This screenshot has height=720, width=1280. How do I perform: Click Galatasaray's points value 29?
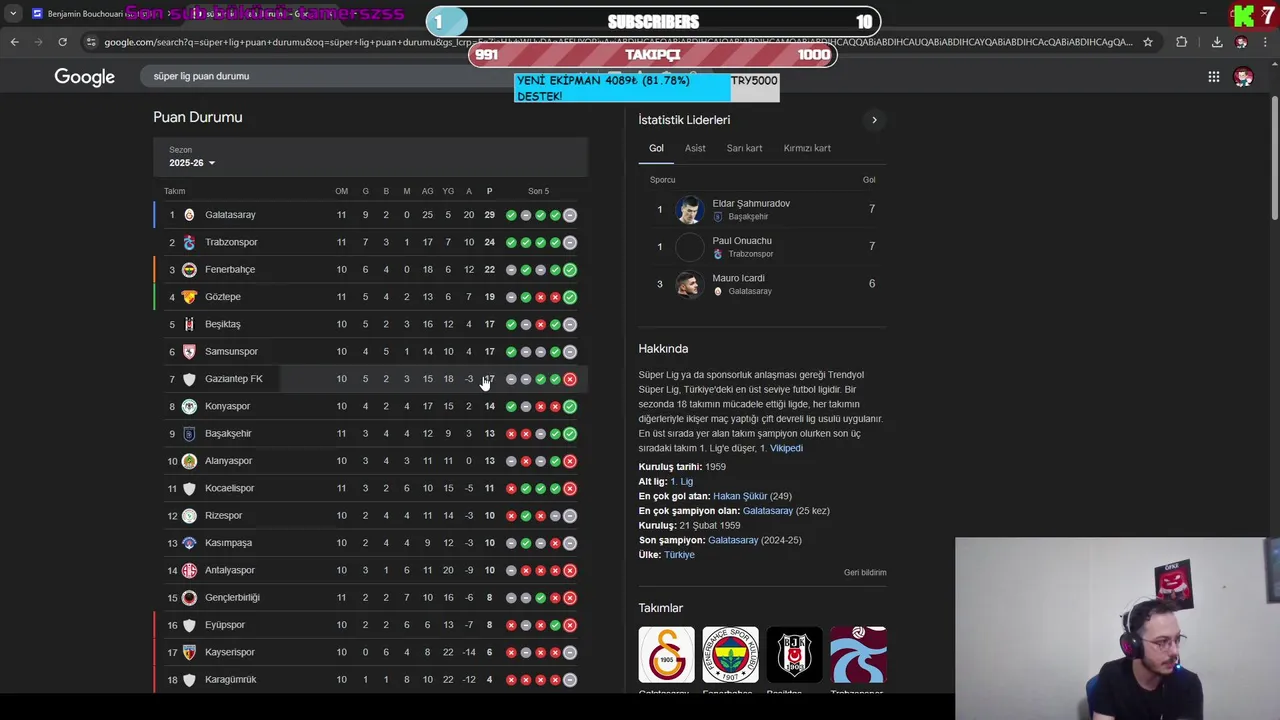point(489,215)
